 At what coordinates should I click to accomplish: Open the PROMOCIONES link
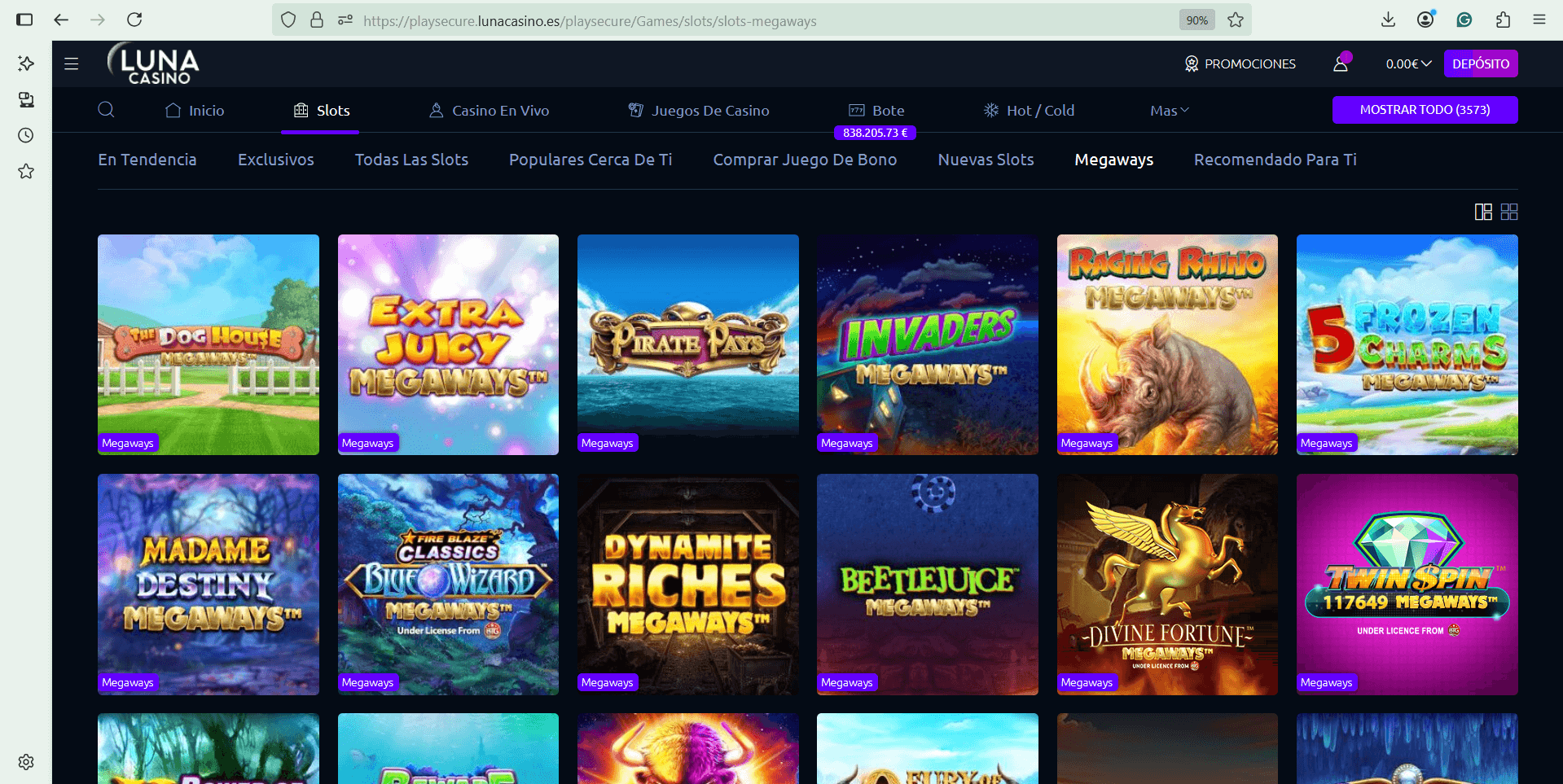1240,64
